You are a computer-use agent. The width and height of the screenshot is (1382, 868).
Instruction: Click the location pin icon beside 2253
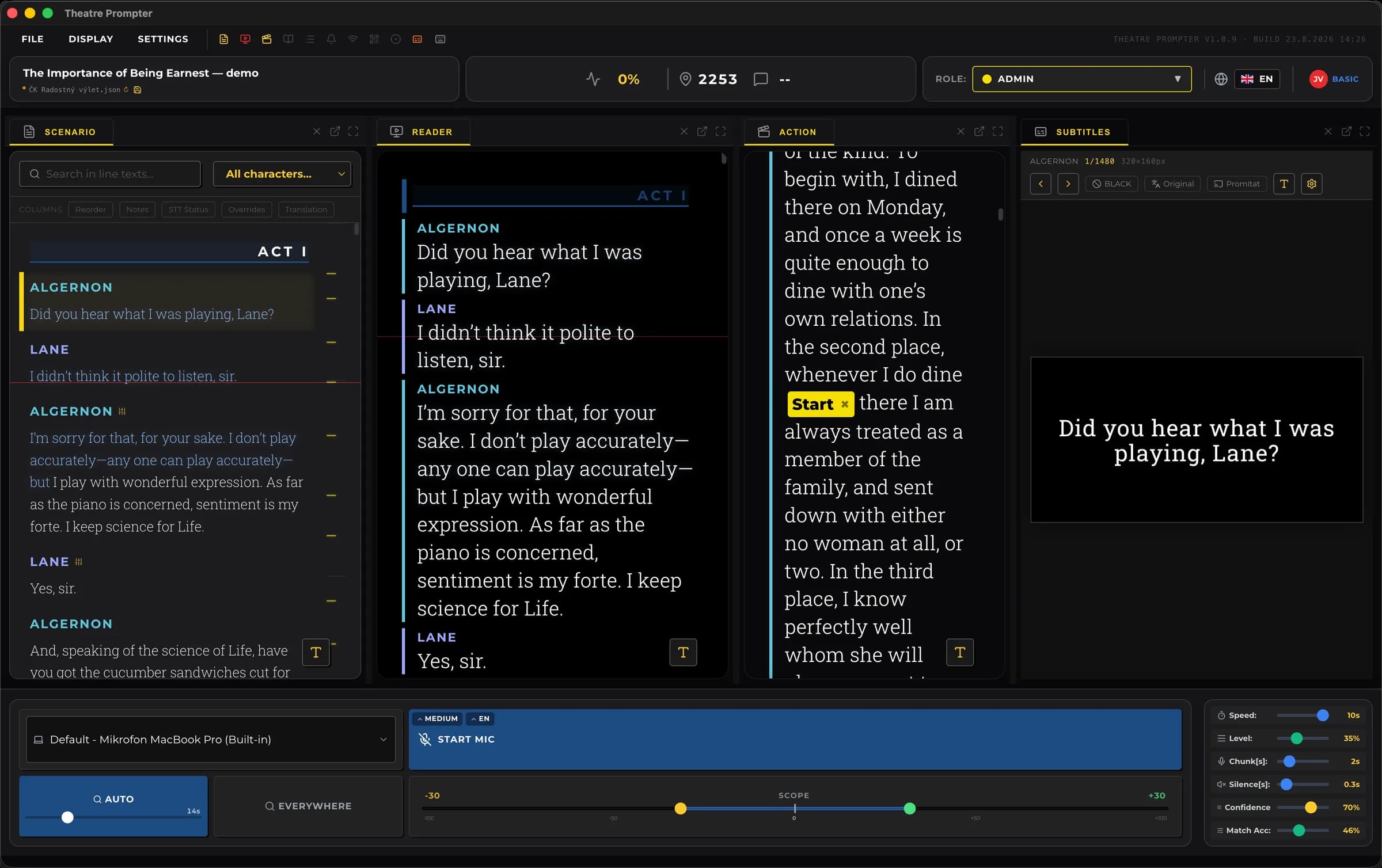[685, 79]
